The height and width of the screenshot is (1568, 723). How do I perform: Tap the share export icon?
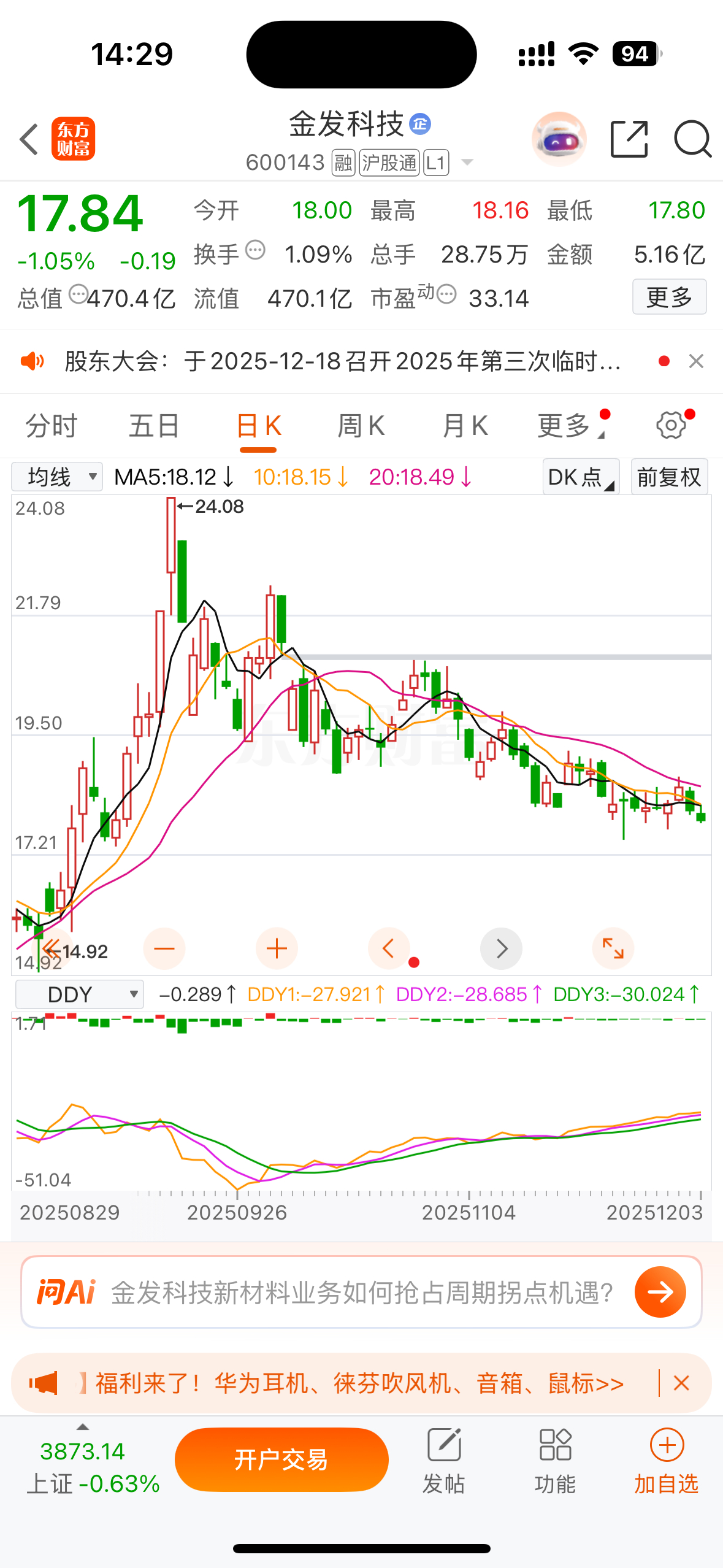630,139
